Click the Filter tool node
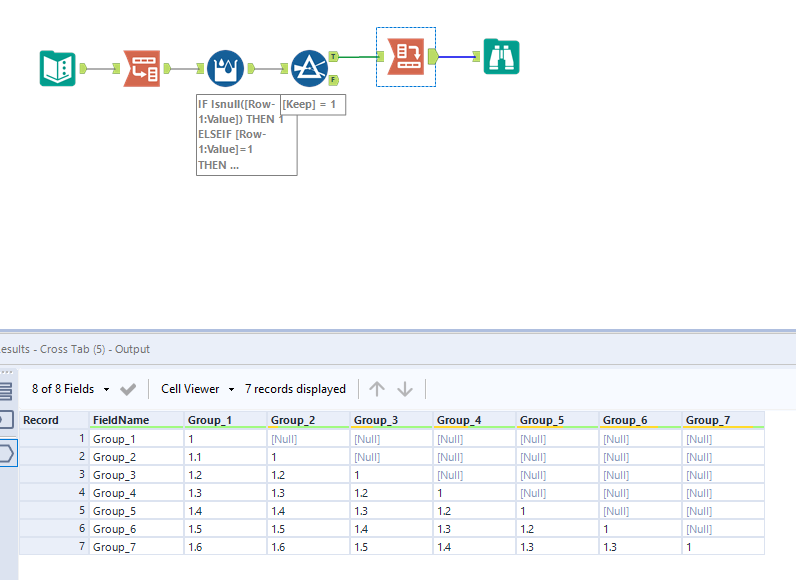The image size is (796, 580). (309, 68)
